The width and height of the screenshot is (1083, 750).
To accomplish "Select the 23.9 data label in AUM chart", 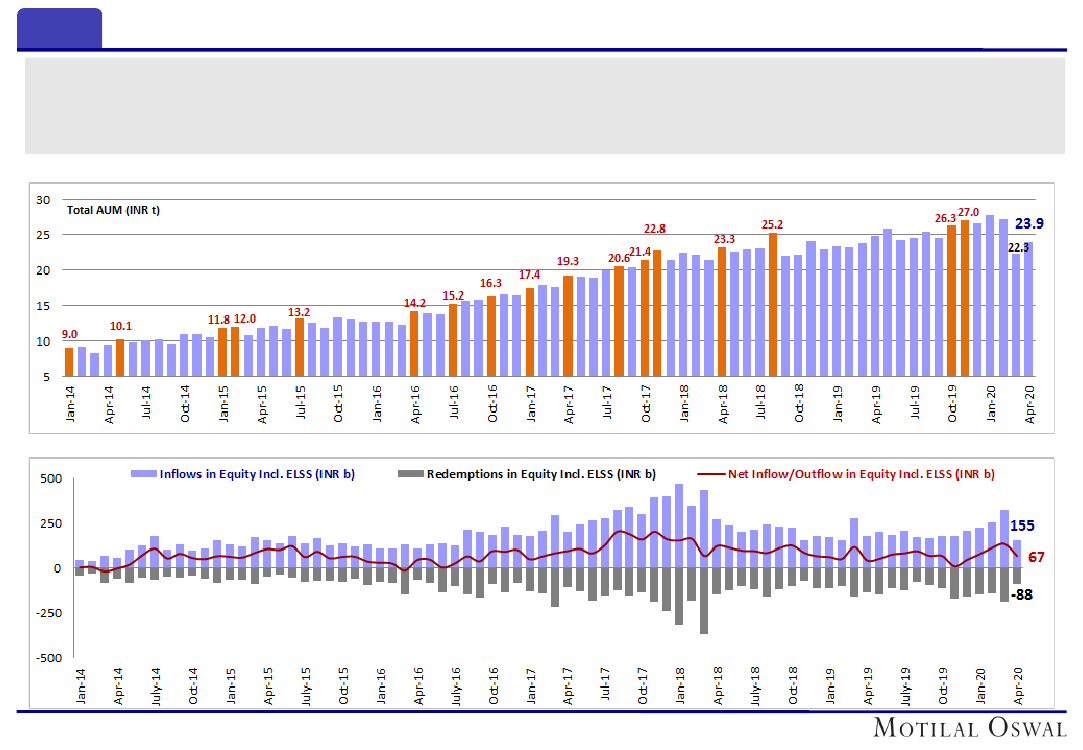I will (1030, 224).
